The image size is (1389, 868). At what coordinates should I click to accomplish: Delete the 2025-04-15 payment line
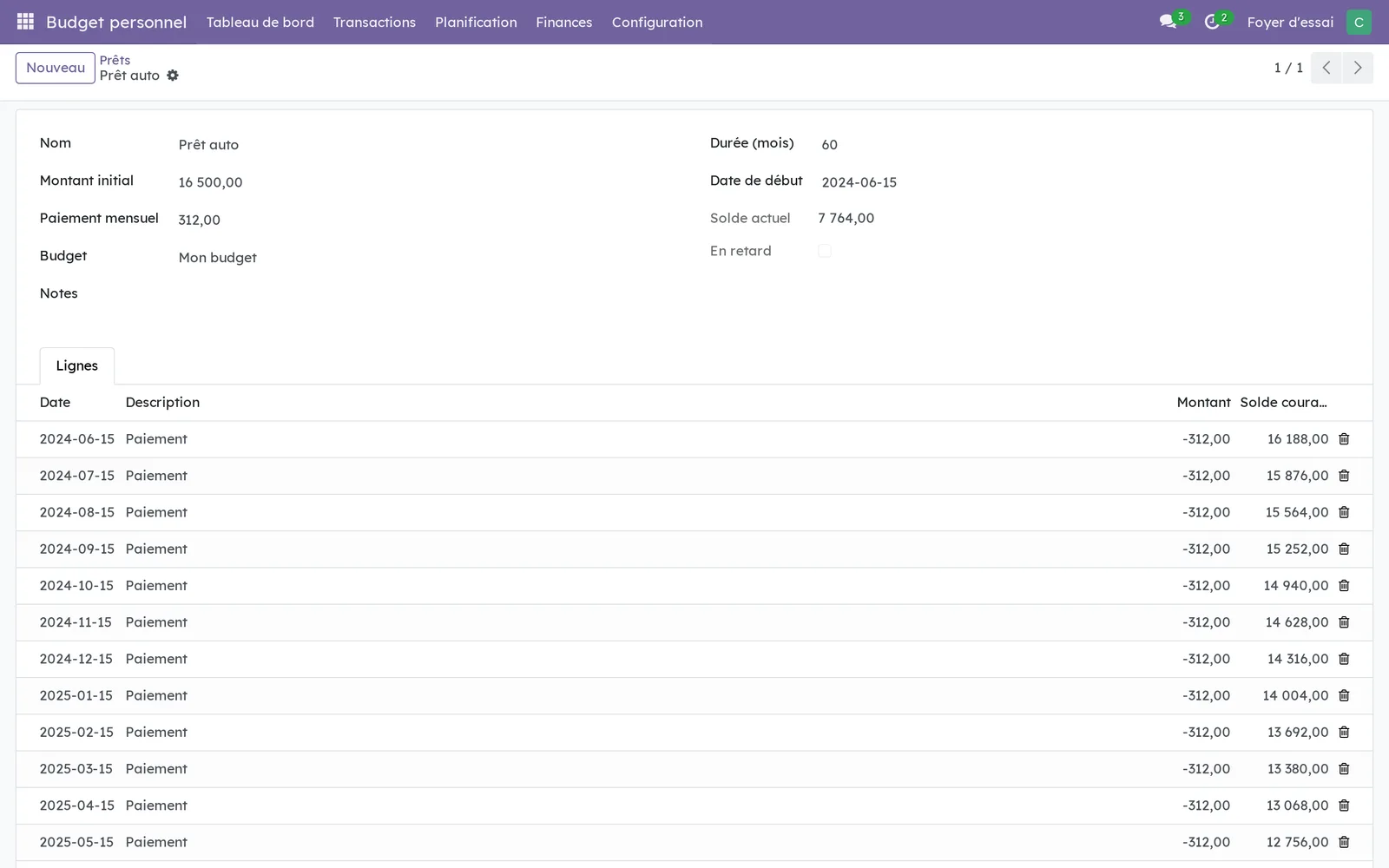pyautogui.click(x=1344, y=806)
